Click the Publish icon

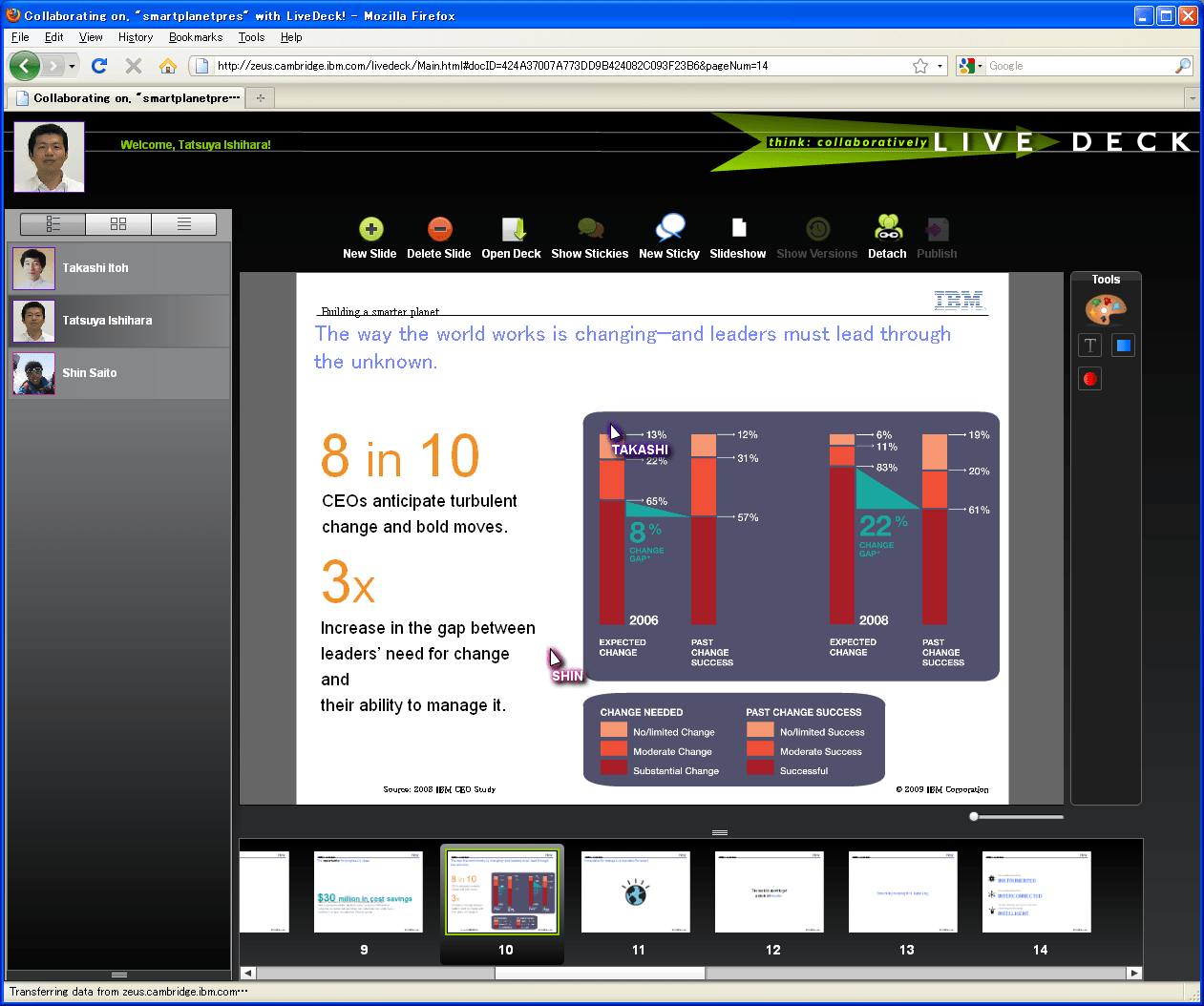pyautogui.click(x=936, y=229)
